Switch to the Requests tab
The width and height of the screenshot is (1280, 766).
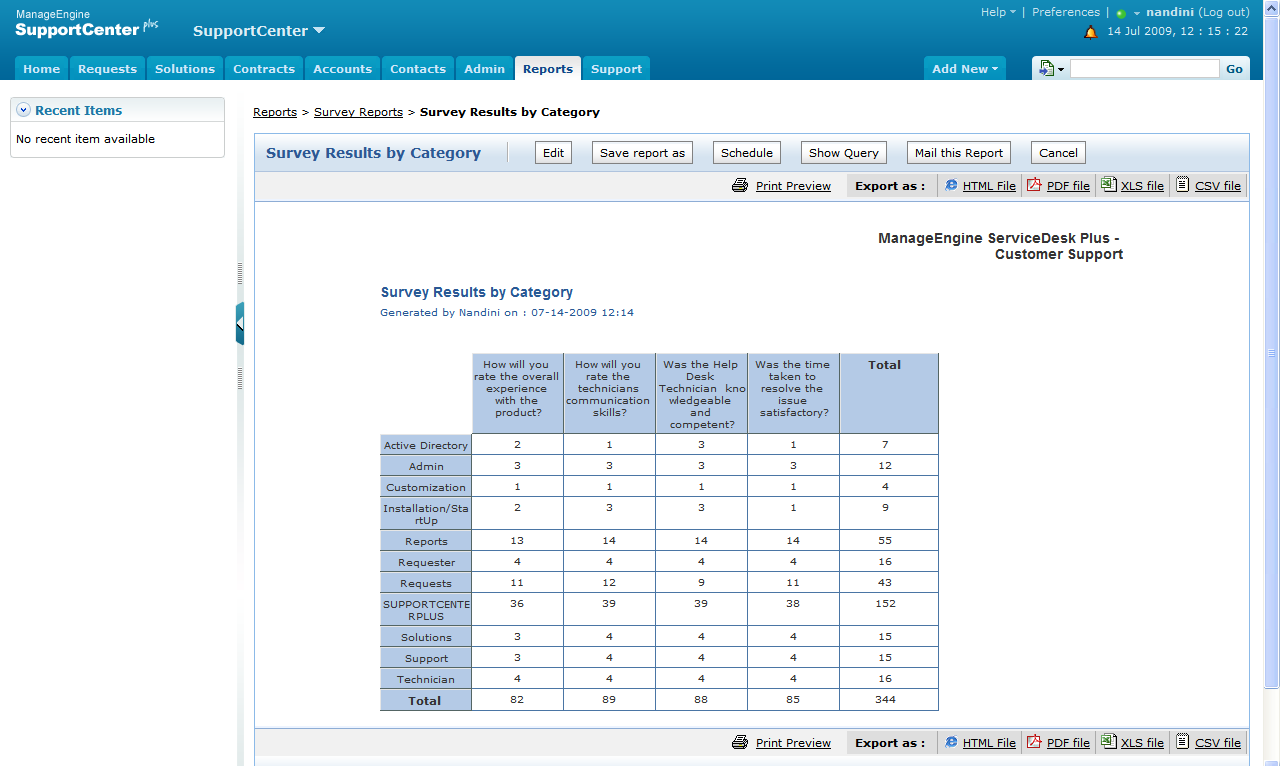click(x=107, y=69)
